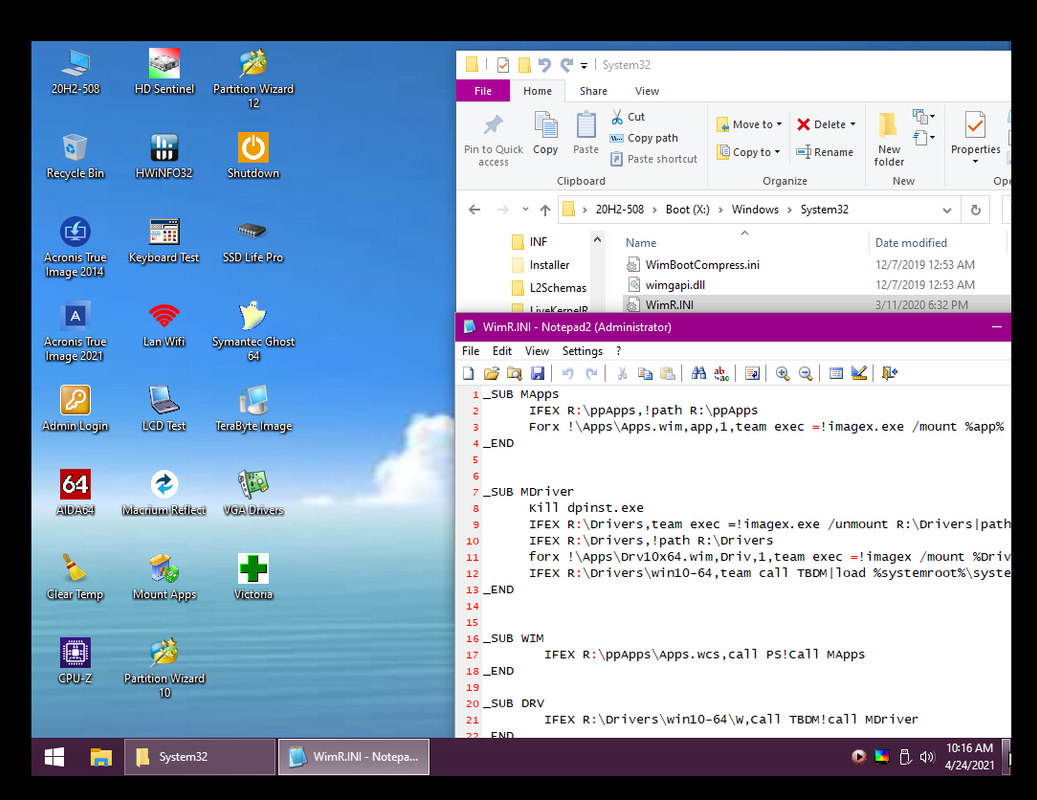Screen dimensions: 1037x800
Task: Open the Properties dropdown in ribbon
Action: [975, 161]
